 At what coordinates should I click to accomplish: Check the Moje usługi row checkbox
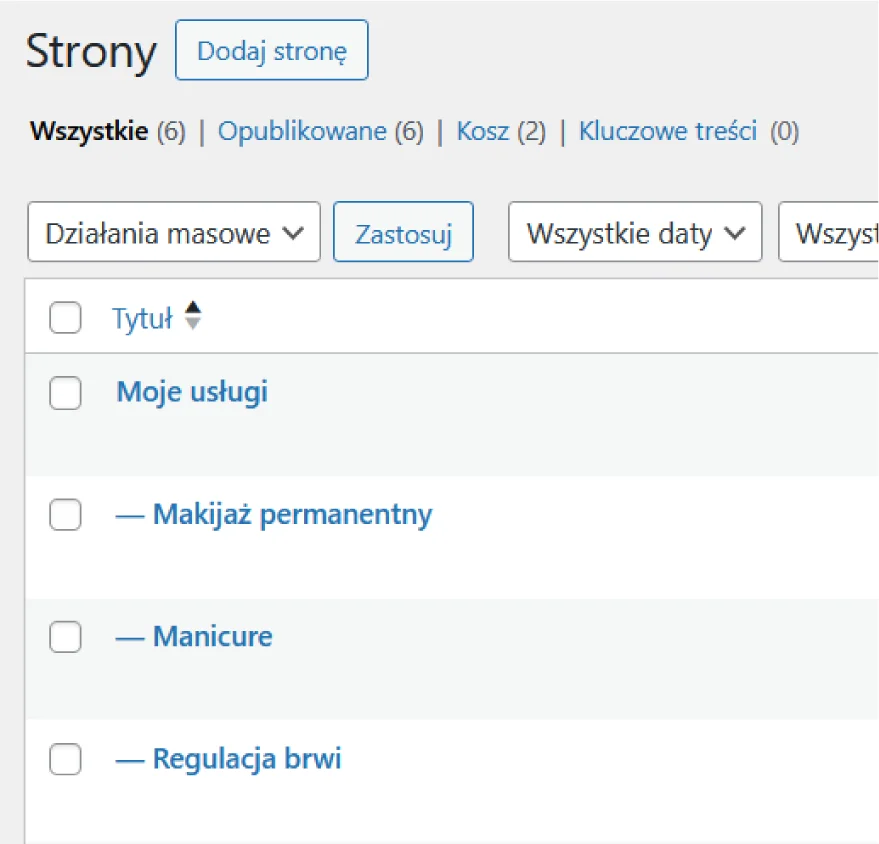(x=65, y=394)
